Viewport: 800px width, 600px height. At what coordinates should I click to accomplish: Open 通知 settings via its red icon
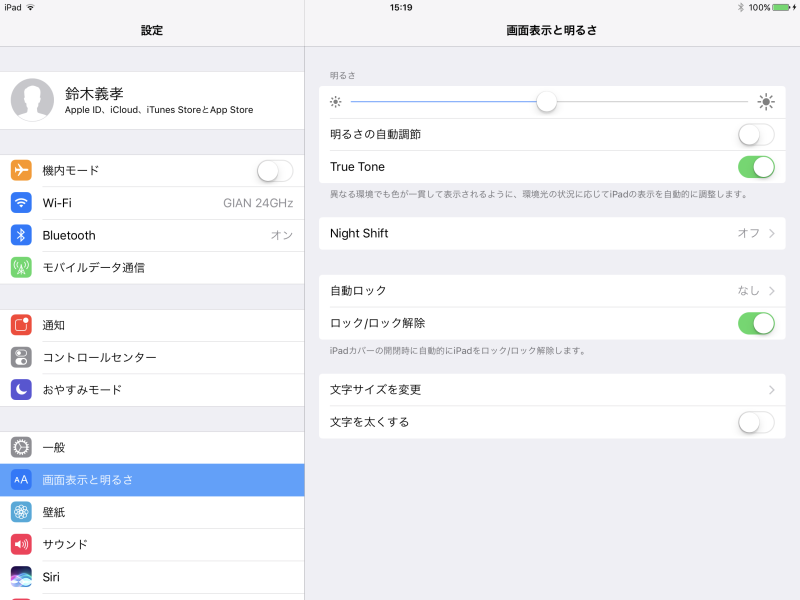(x=20, y=324)
